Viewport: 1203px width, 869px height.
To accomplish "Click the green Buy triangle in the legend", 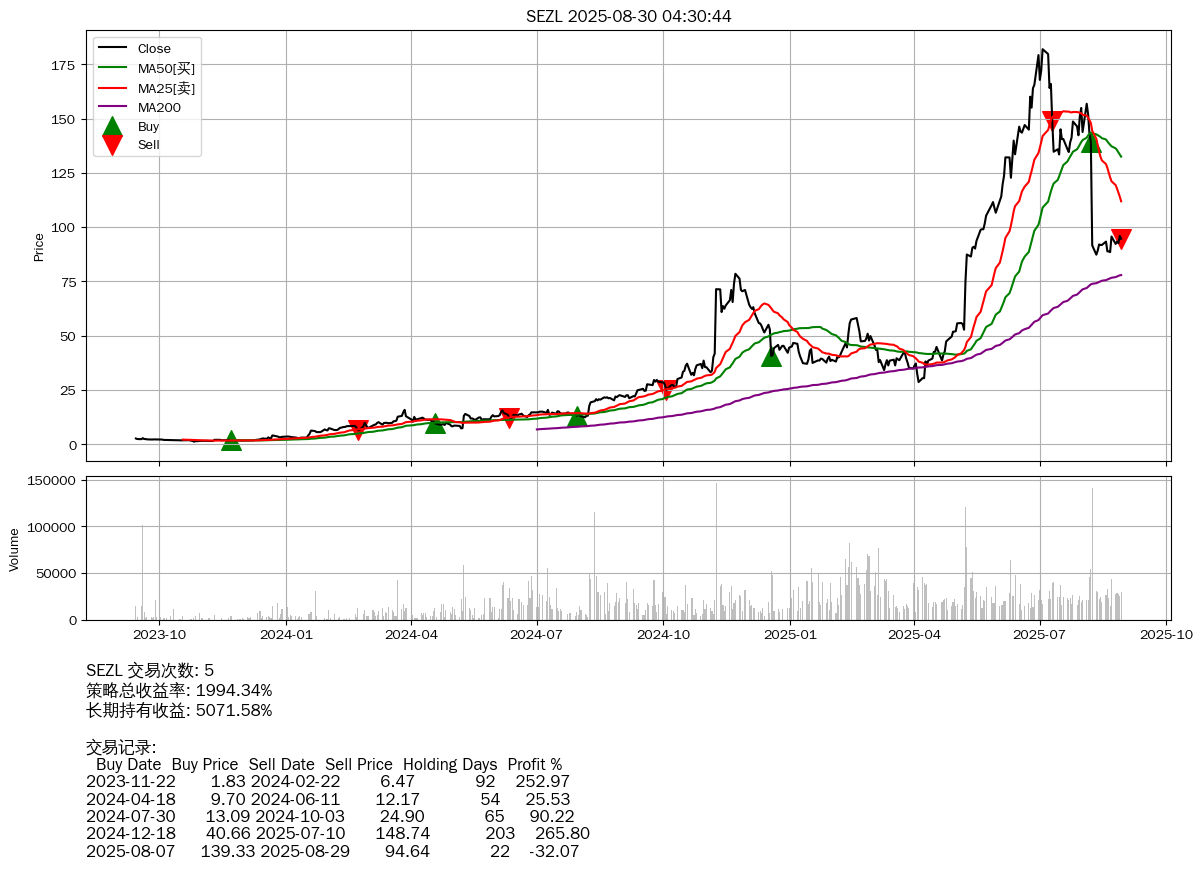I will [x=112, y=127].
